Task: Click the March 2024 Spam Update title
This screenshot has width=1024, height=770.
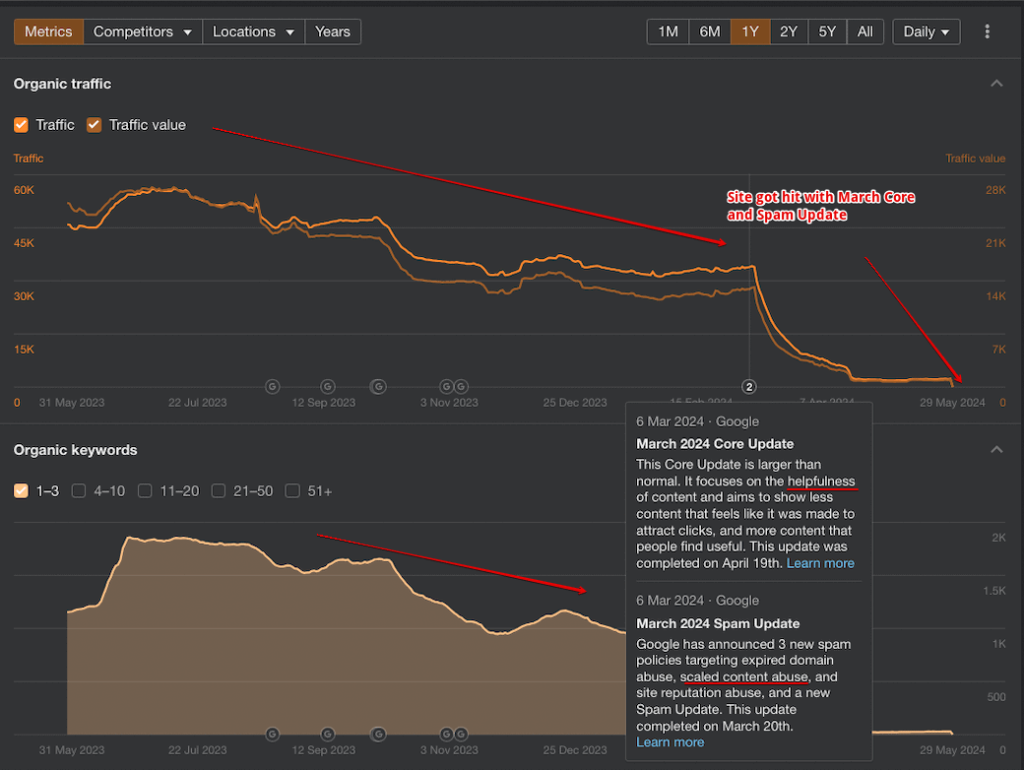Action: (718, 623)
